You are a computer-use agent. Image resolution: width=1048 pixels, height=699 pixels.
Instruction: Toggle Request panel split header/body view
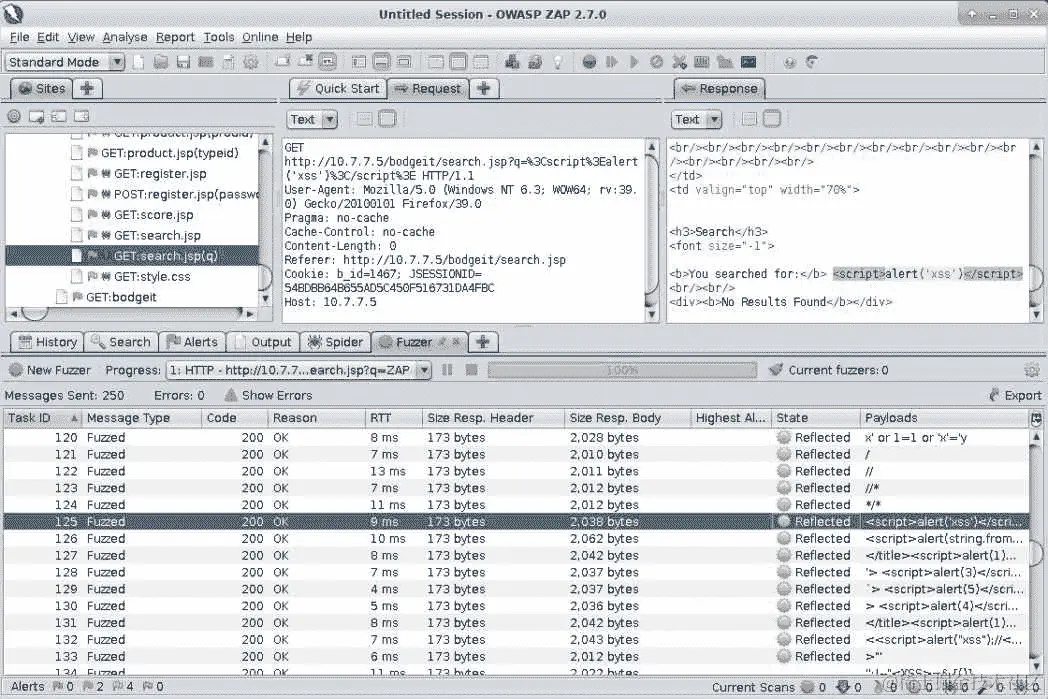[x=364, y=119]
